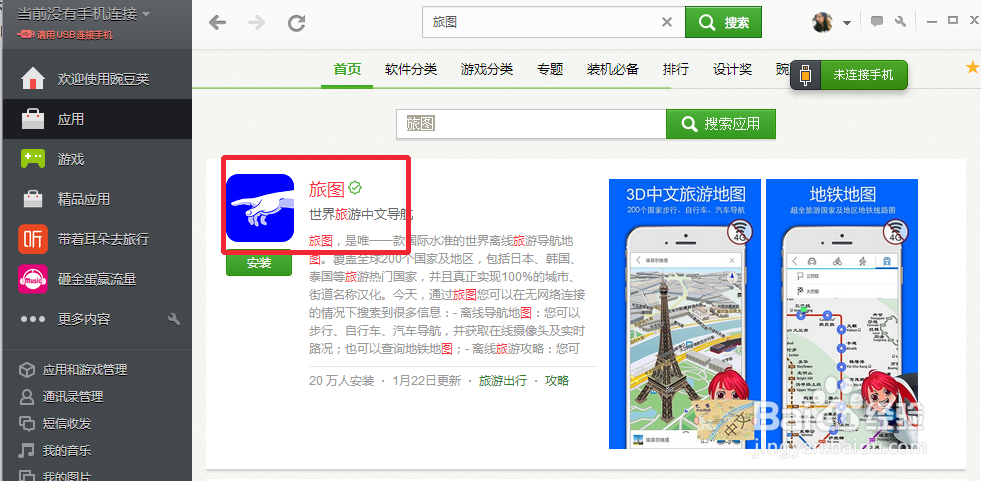Open 砸金蛋赢流量 sidebar entry
The image size is (981, 481).
coord(97,279)
